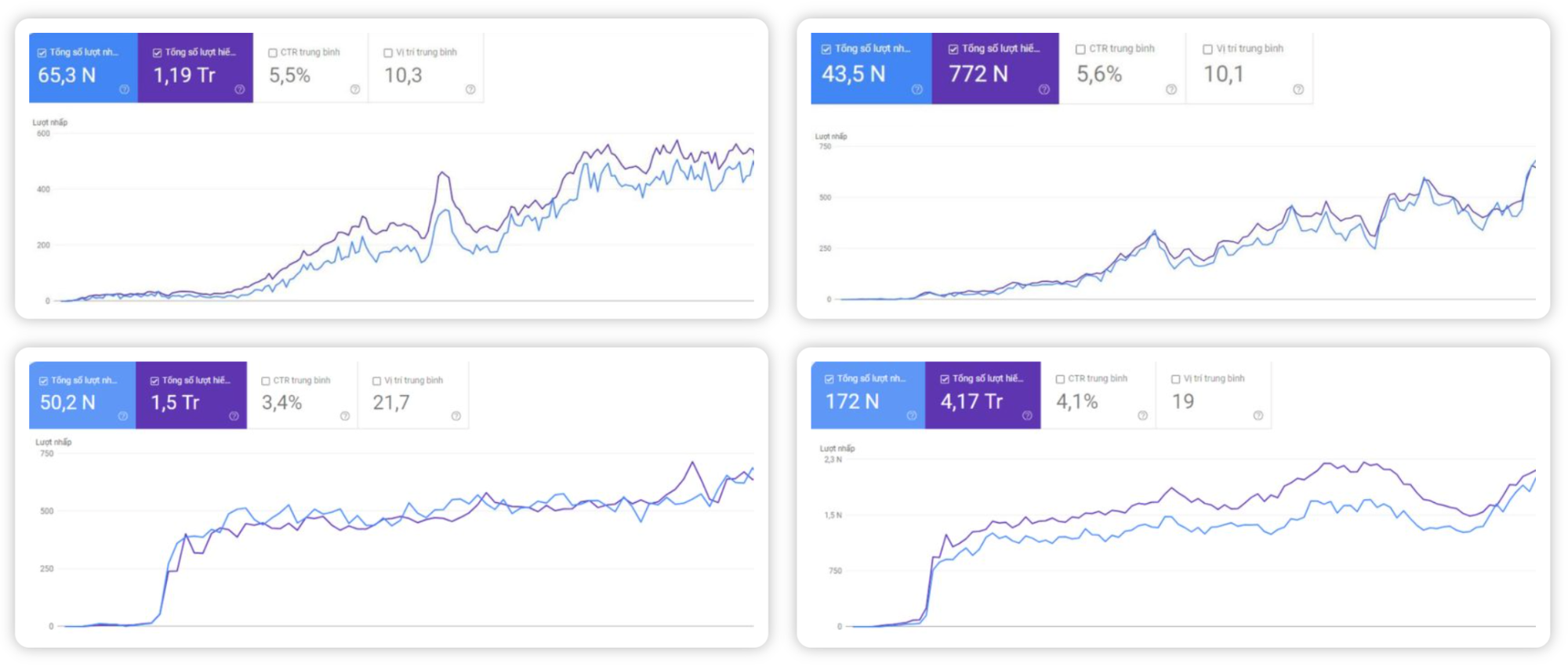The width and height of the screenshot is (1568, 666).
Task: Enable CTR trung bình checkbox above 5,5%
Action: click(x=273, y=53)
